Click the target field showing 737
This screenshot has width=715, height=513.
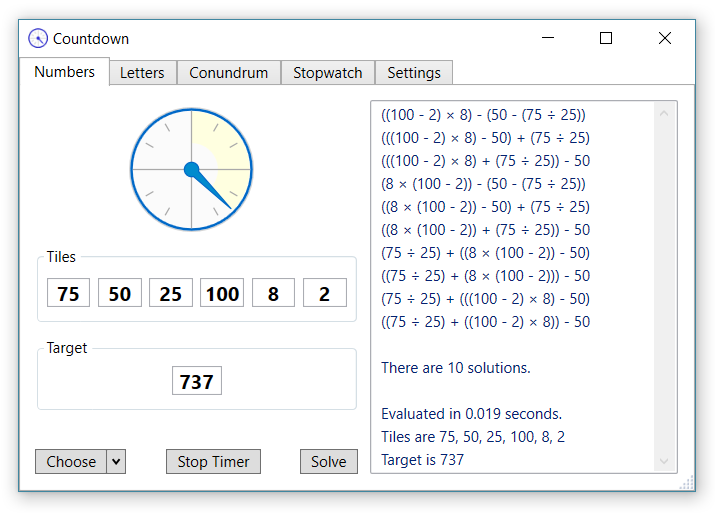[x=197, y=381]
